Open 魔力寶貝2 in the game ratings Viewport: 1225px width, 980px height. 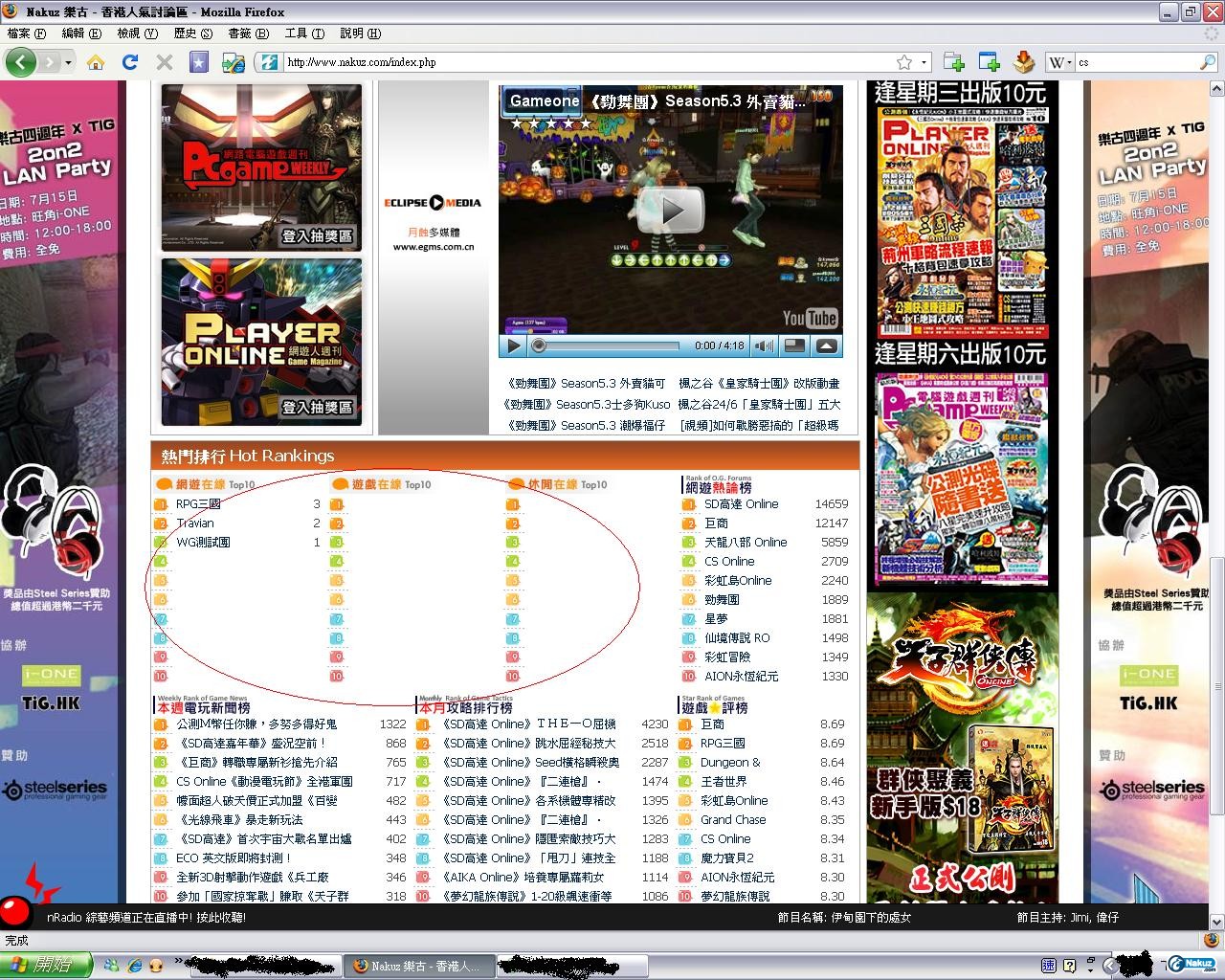727,858
